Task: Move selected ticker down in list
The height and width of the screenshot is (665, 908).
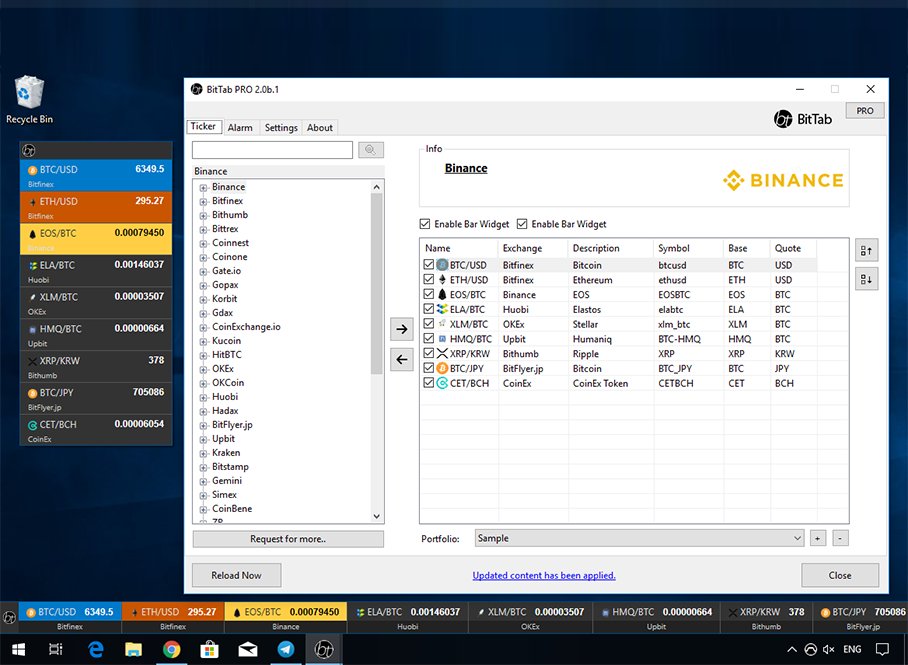Action: click(x=866, y=279)
